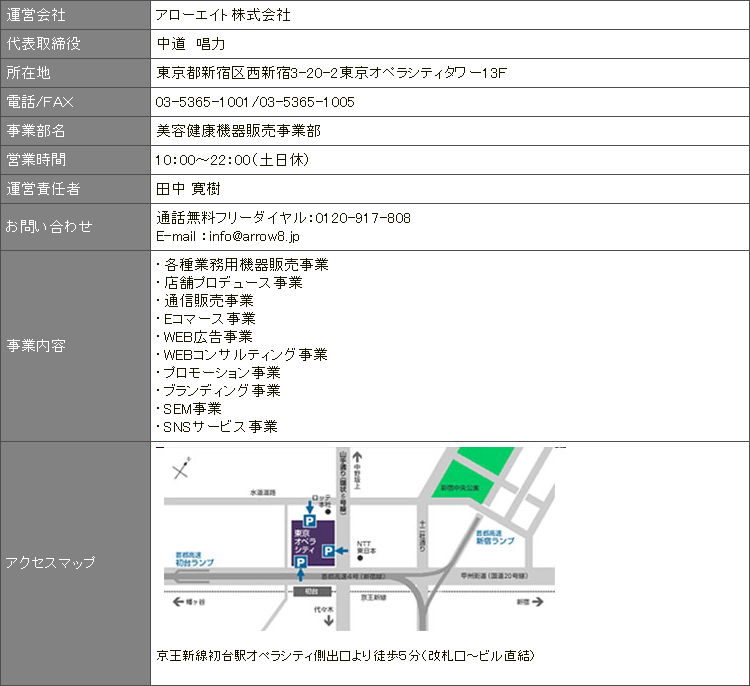This screenshot has width=750, height=686.
Task: Click the free dial number 0120-917-808
Action: pyautogui.click(x=363, y=218)
